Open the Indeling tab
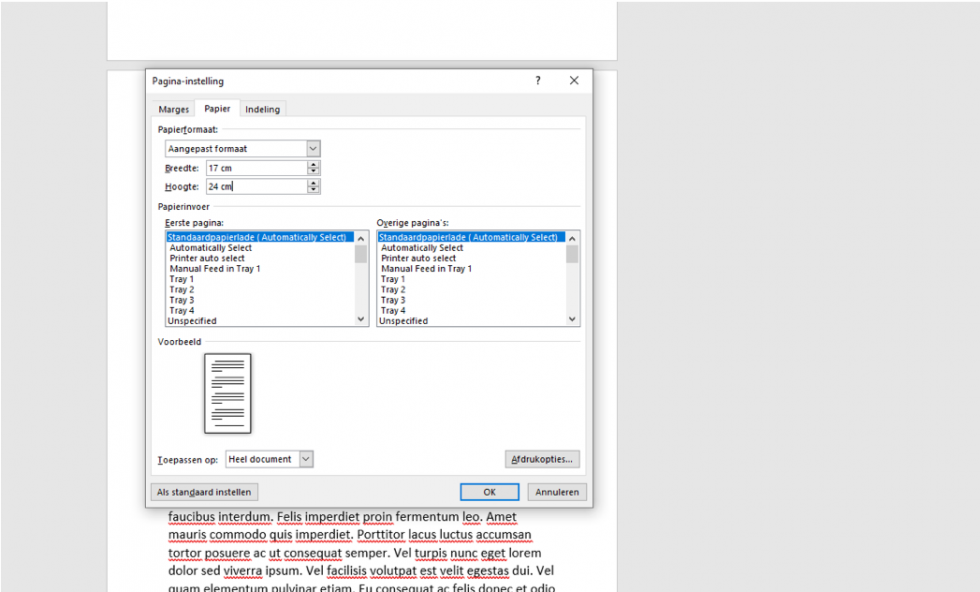 pyautogui.click(x=263, y=109)
